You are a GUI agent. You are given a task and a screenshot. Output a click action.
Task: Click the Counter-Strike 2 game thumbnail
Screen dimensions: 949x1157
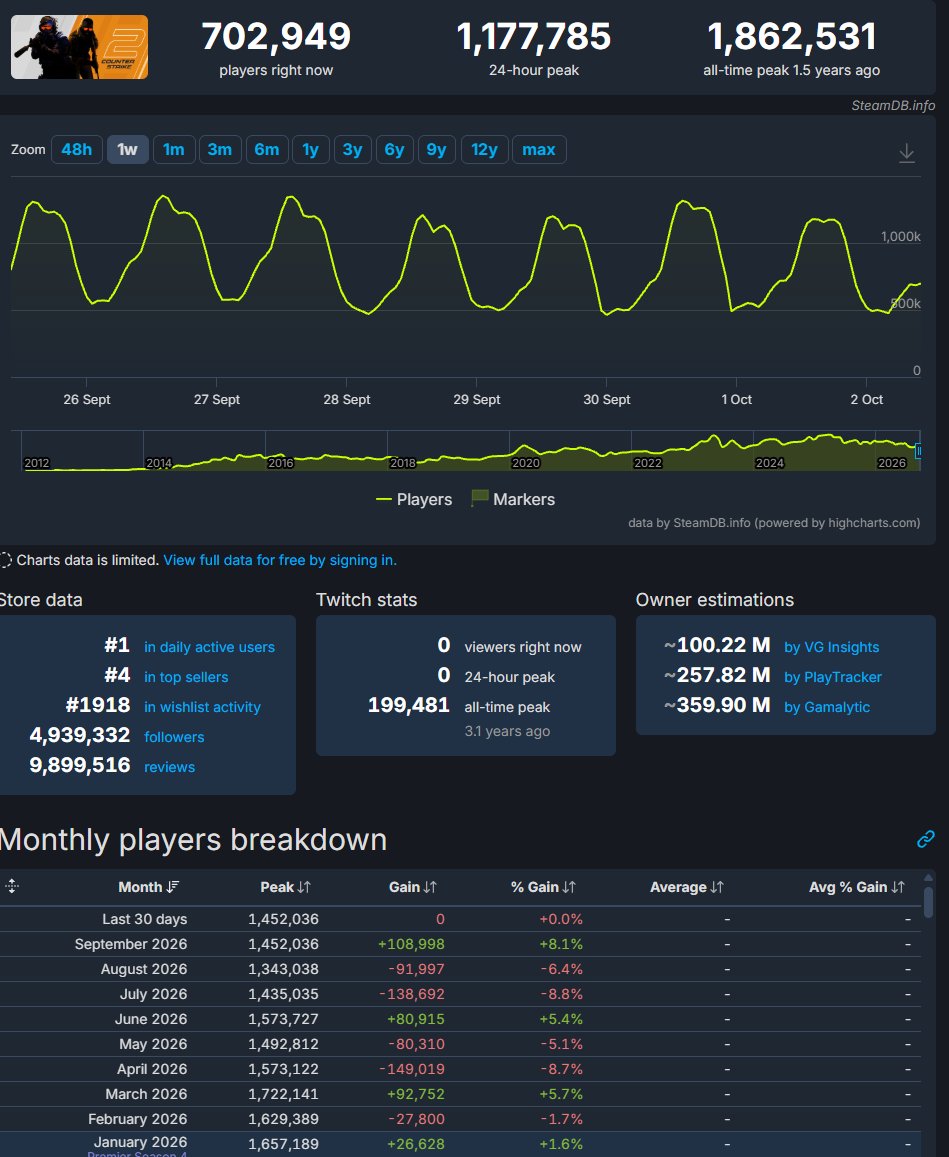click(x=80, y=46)
